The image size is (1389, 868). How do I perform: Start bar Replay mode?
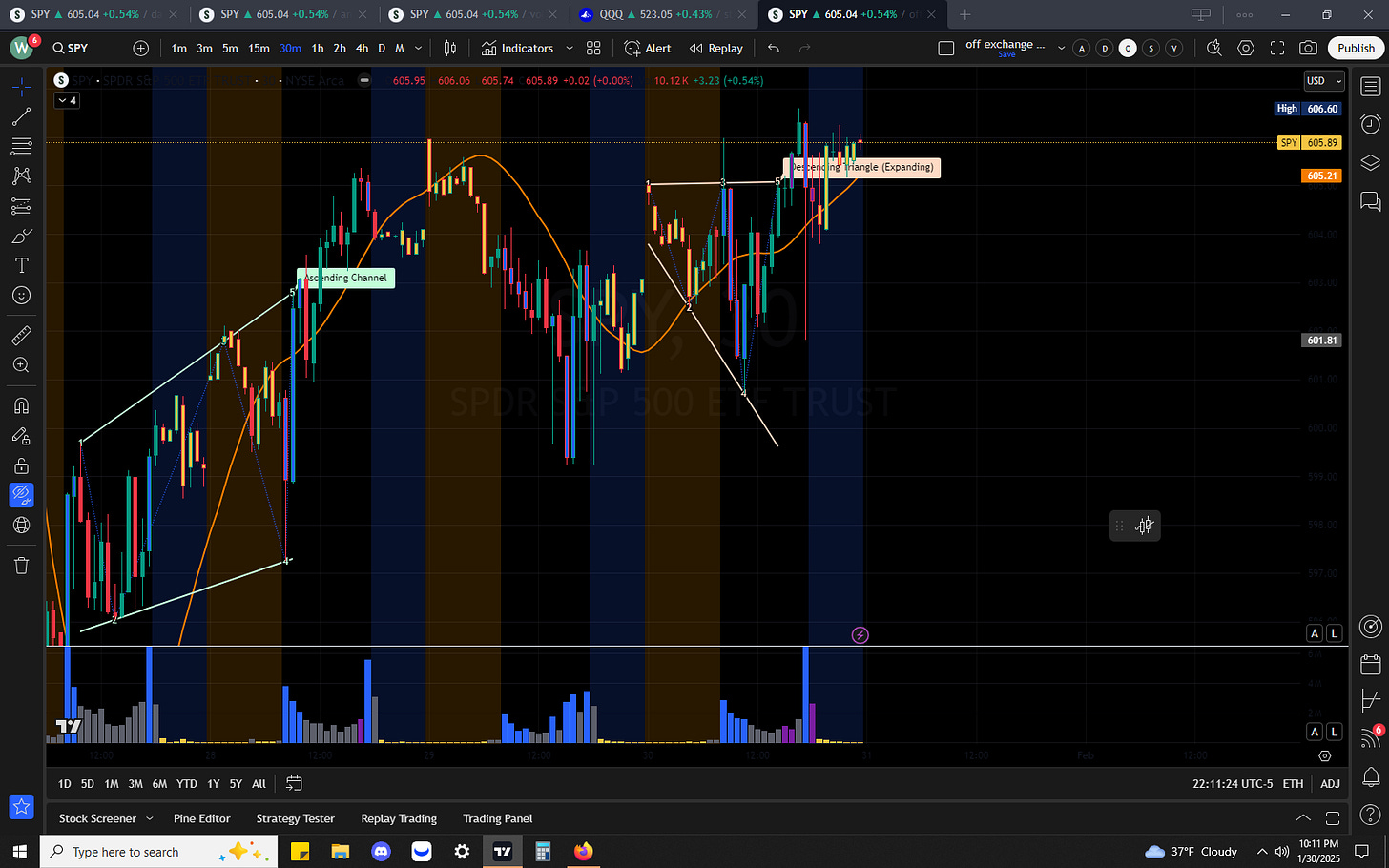tap(716, 48)
